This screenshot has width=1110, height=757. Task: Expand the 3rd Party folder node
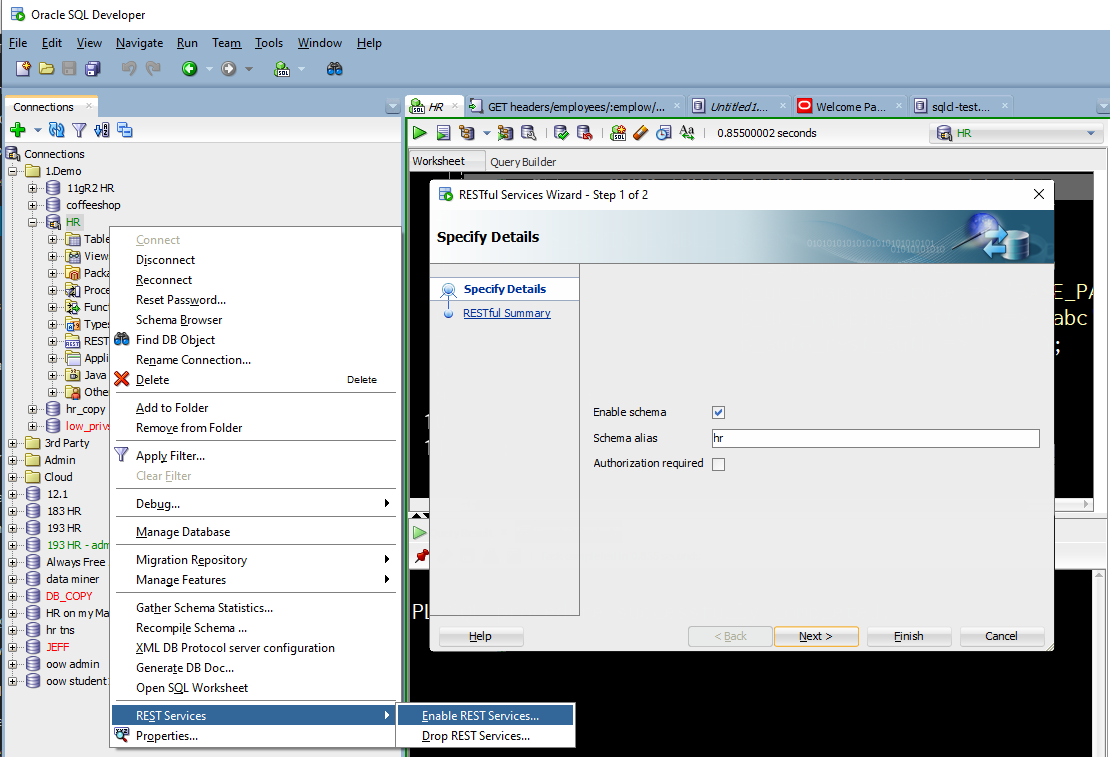(13, 443)
